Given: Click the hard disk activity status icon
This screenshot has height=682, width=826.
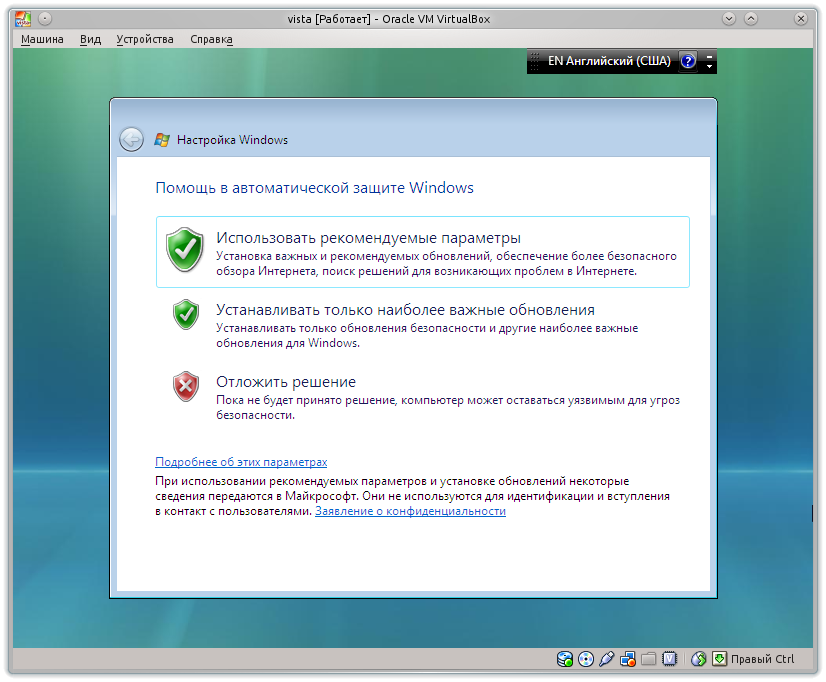Looking at the screenshot, I should 564,658.
